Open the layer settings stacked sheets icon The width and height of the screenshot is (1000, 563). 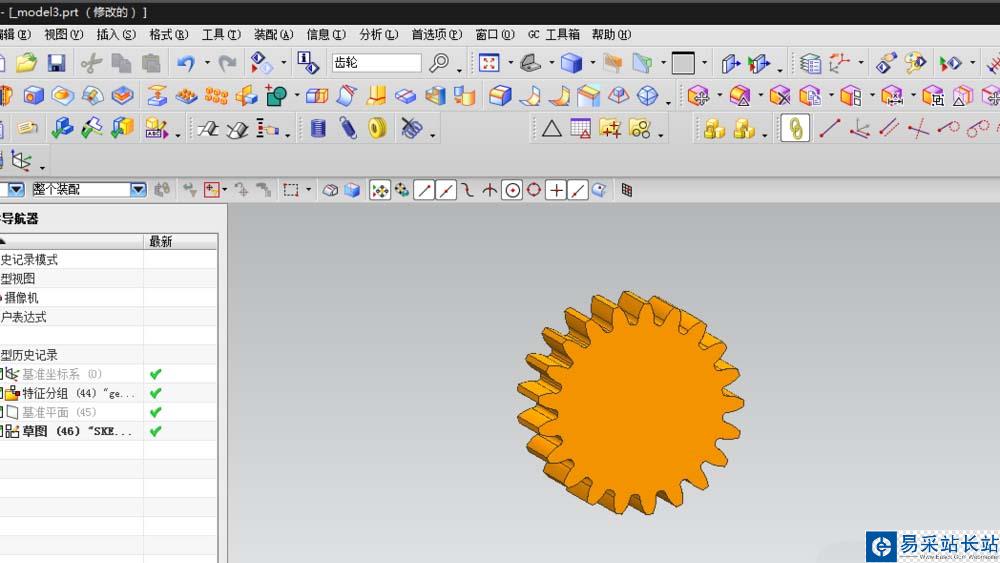810,63
